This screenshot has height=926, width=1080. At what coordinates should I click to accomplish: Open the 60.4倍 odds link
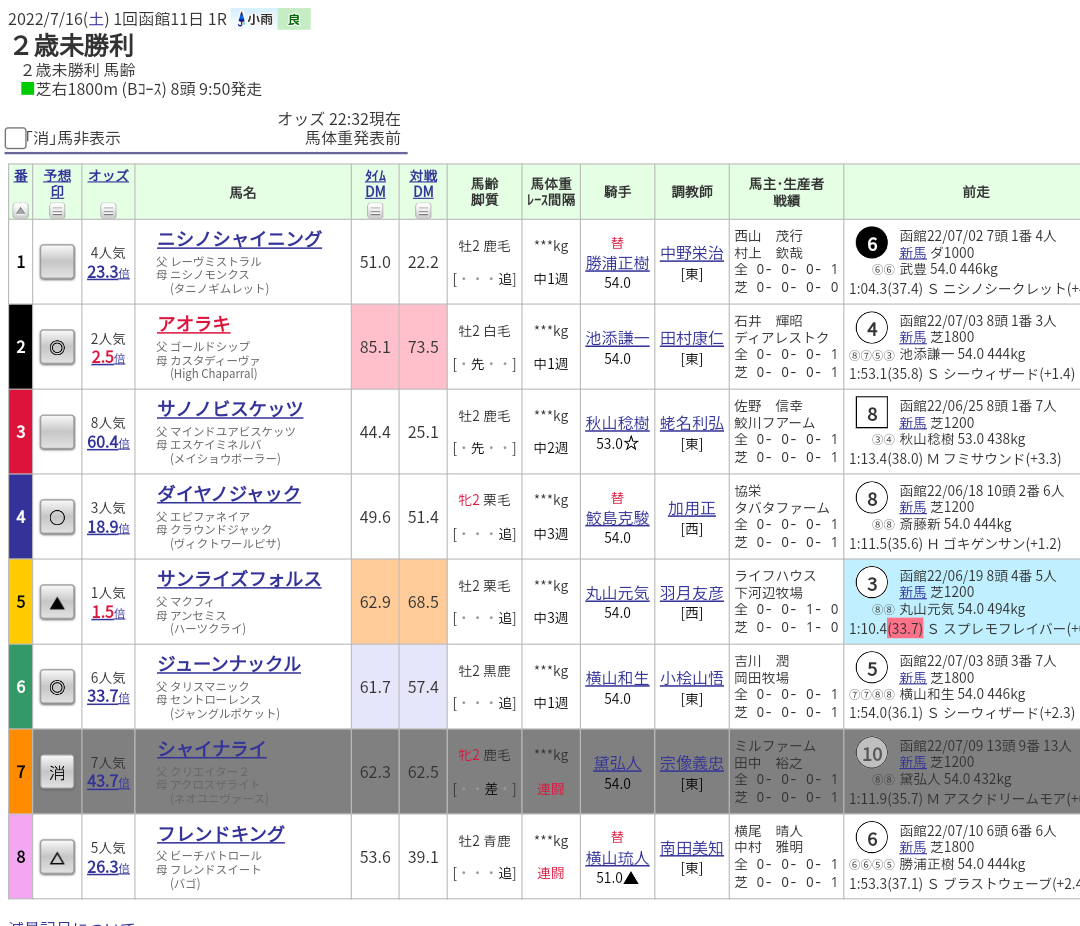click(108, 442)
